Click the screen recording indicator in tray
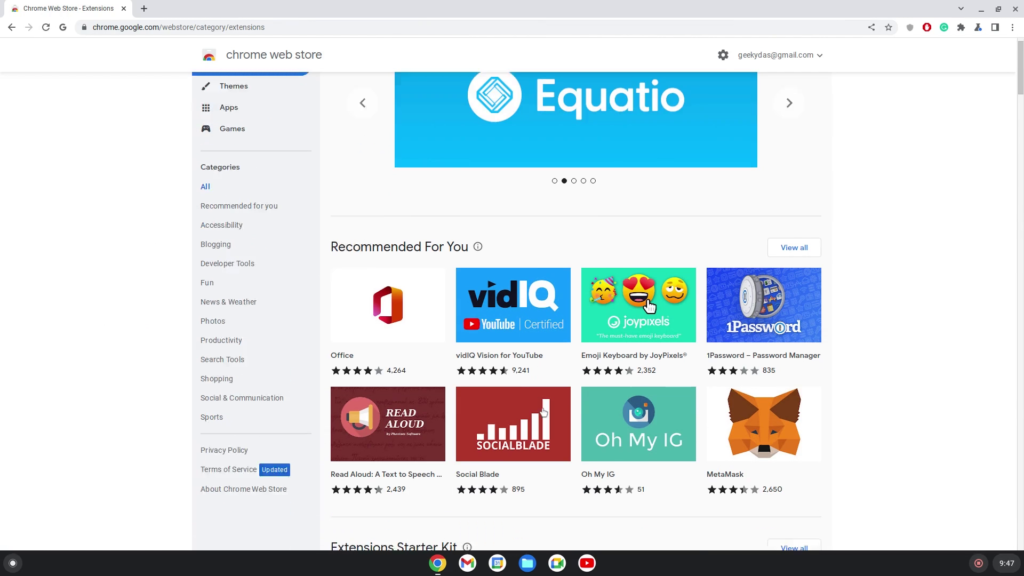The image size is (1024, 576). (978, 563)
